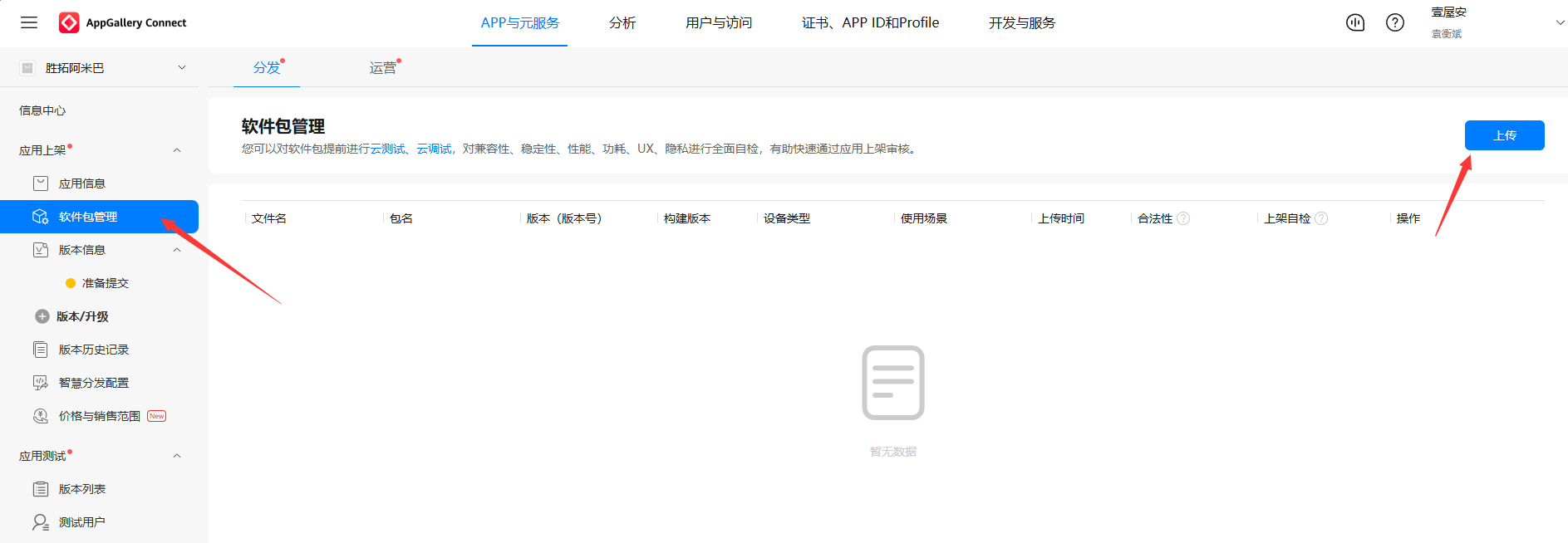This screenshot has width=1568, height=543.
Task: Click the plus icon beside 版本/升级
Action: [x=42, y=316]
